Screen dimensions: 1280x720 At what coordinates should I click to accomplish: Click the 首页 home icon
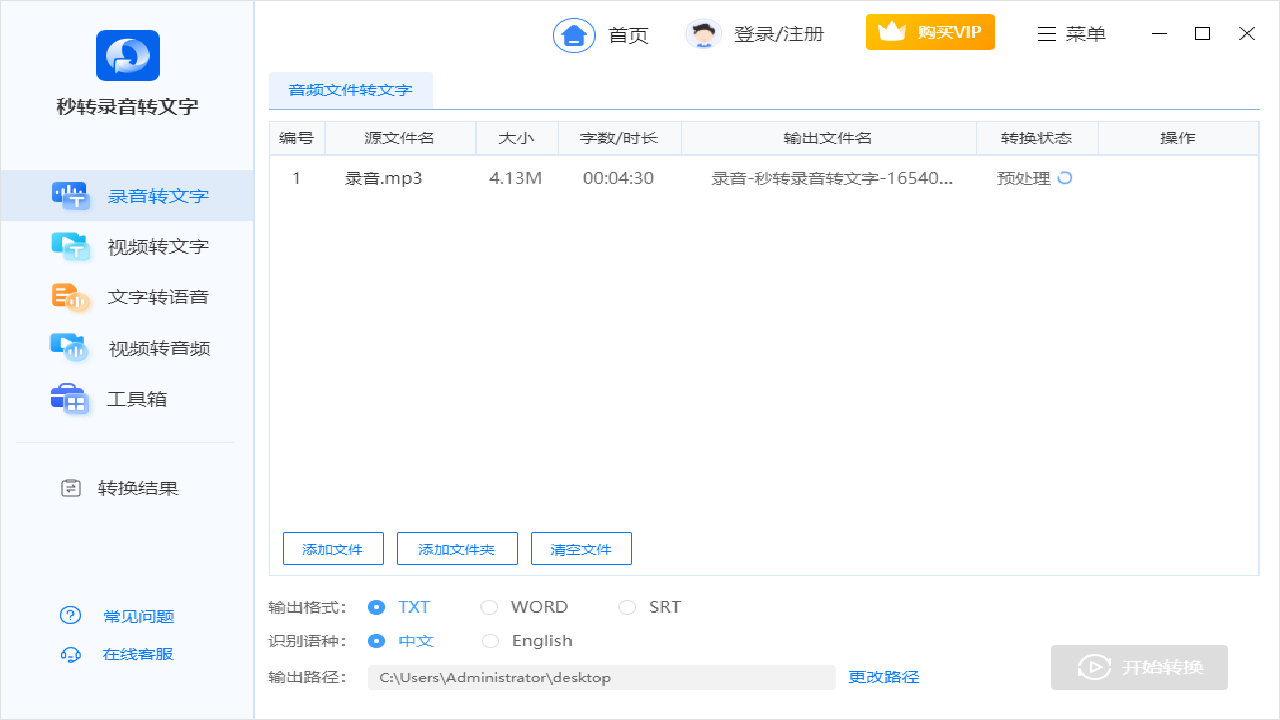[x=573, y=33]
